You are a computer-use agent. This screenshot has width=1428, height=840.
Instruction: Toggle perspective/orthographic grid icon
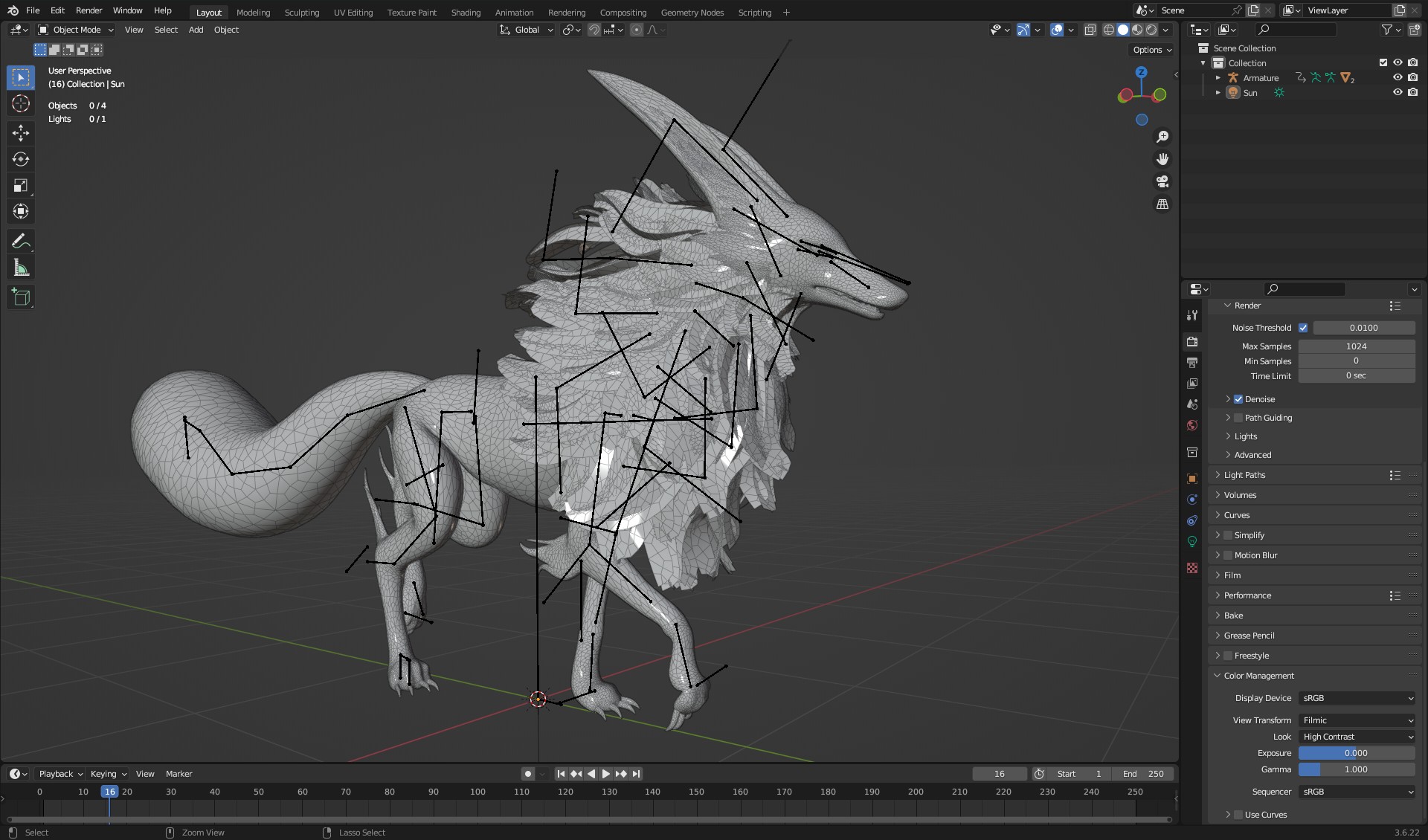point(1162,204)
